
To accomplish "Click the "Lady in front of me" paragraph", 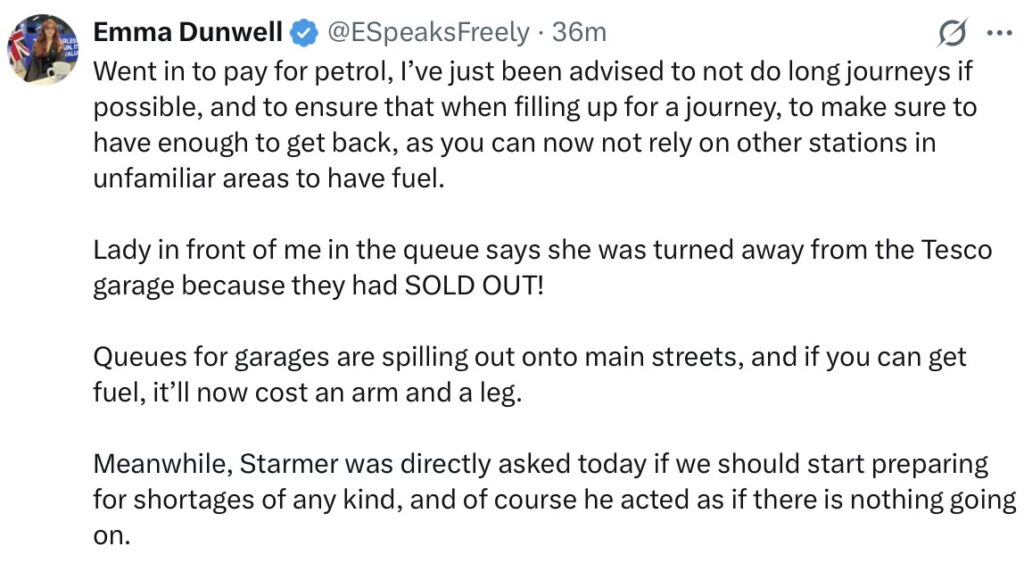I will pyautogui.click(x=540, y=267).
